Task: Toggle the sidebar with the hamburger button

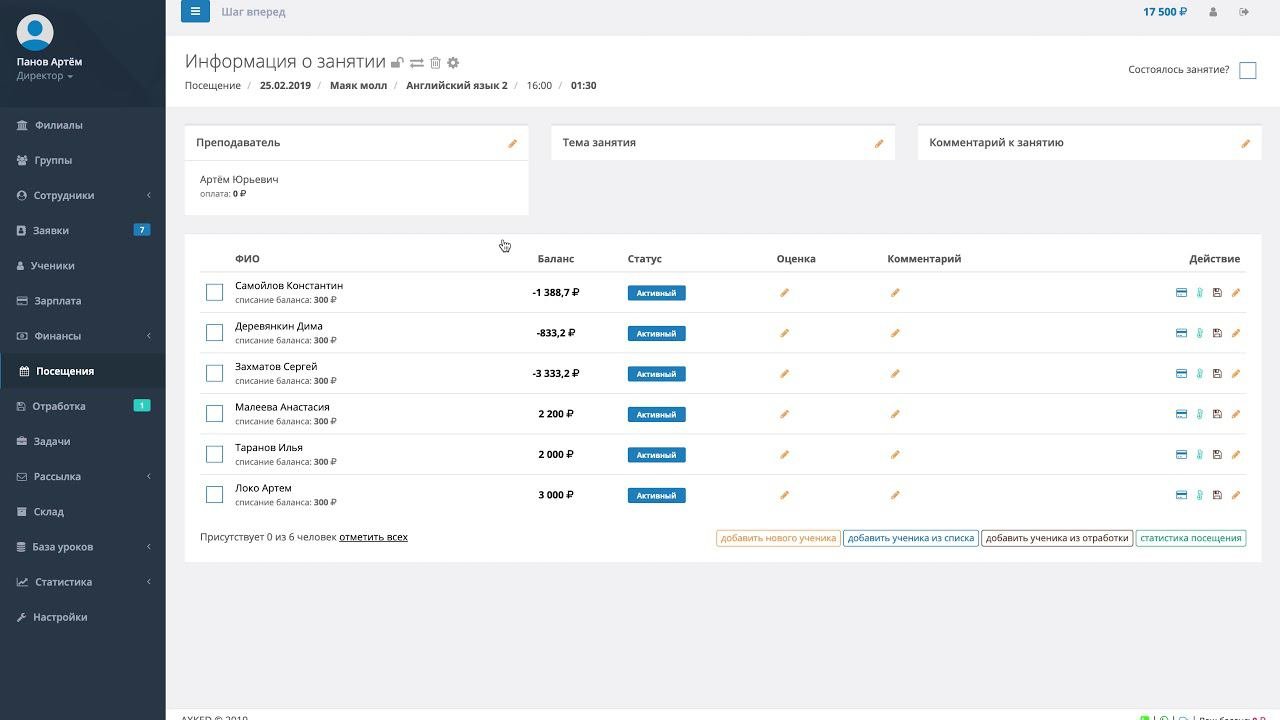Action: click(195, 12)
